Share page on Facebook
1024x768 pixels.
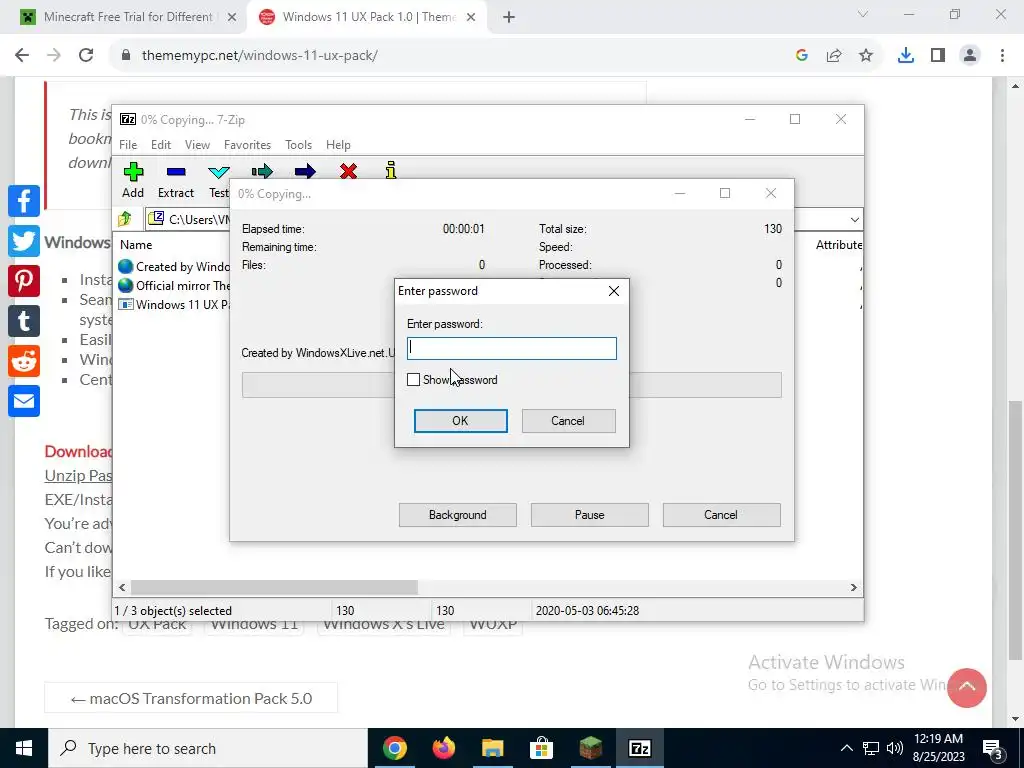24,200
